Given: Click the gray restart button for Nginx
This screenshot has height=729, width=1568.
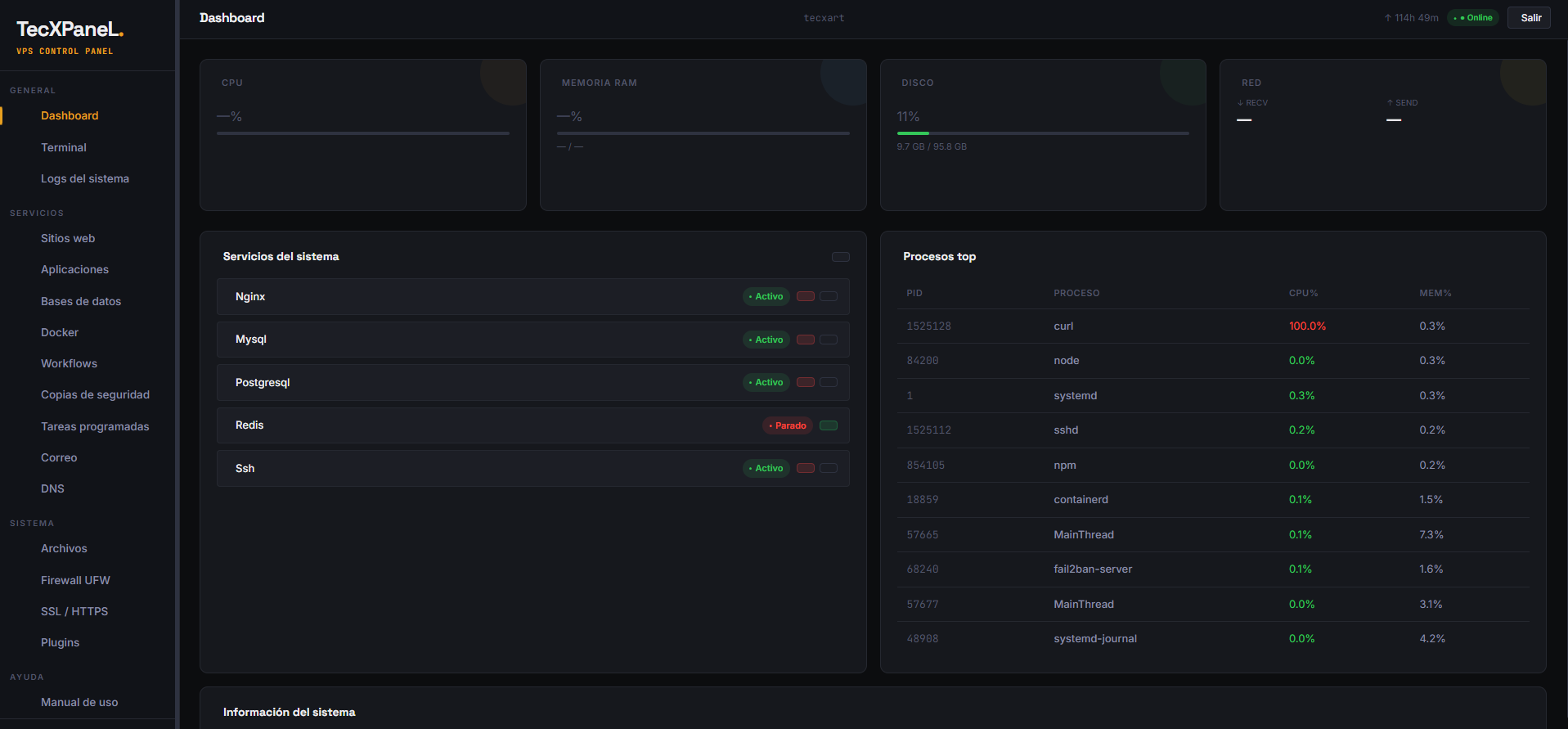Looking at the screenshot, I should coord(829,296).
